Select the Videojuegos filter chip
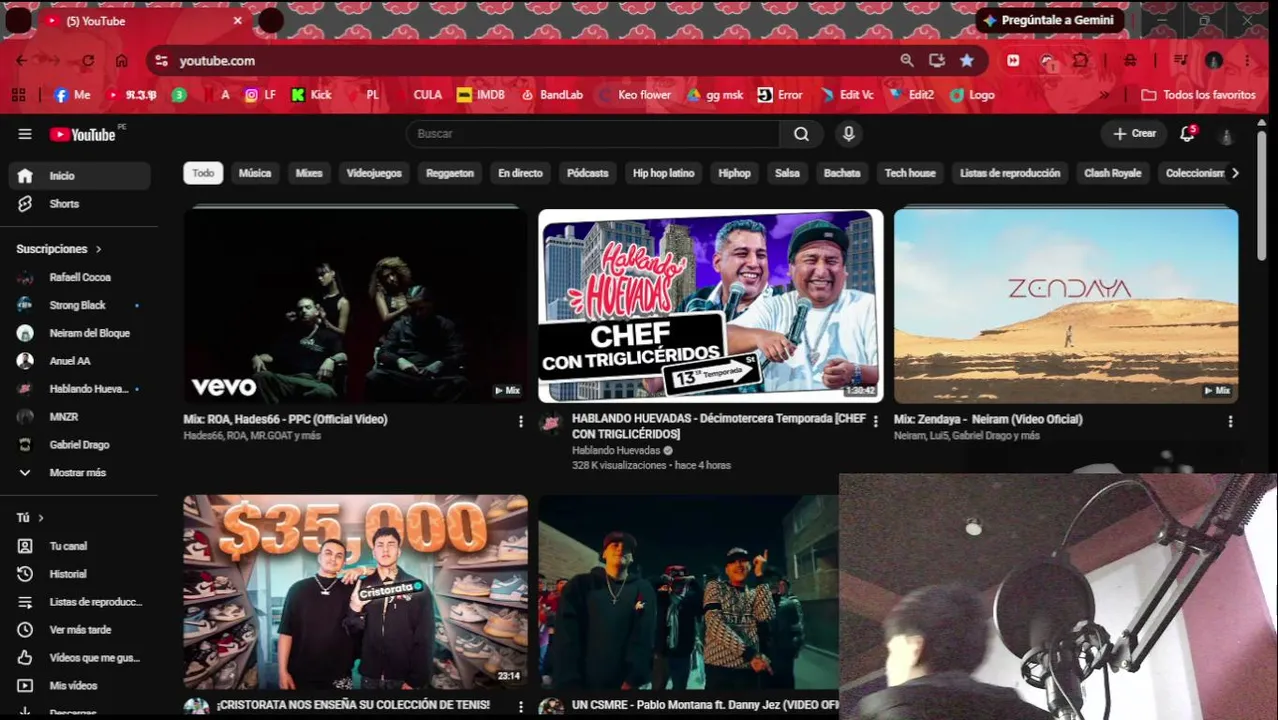The width and height of the screenshot is (1278, 720). 374,173
